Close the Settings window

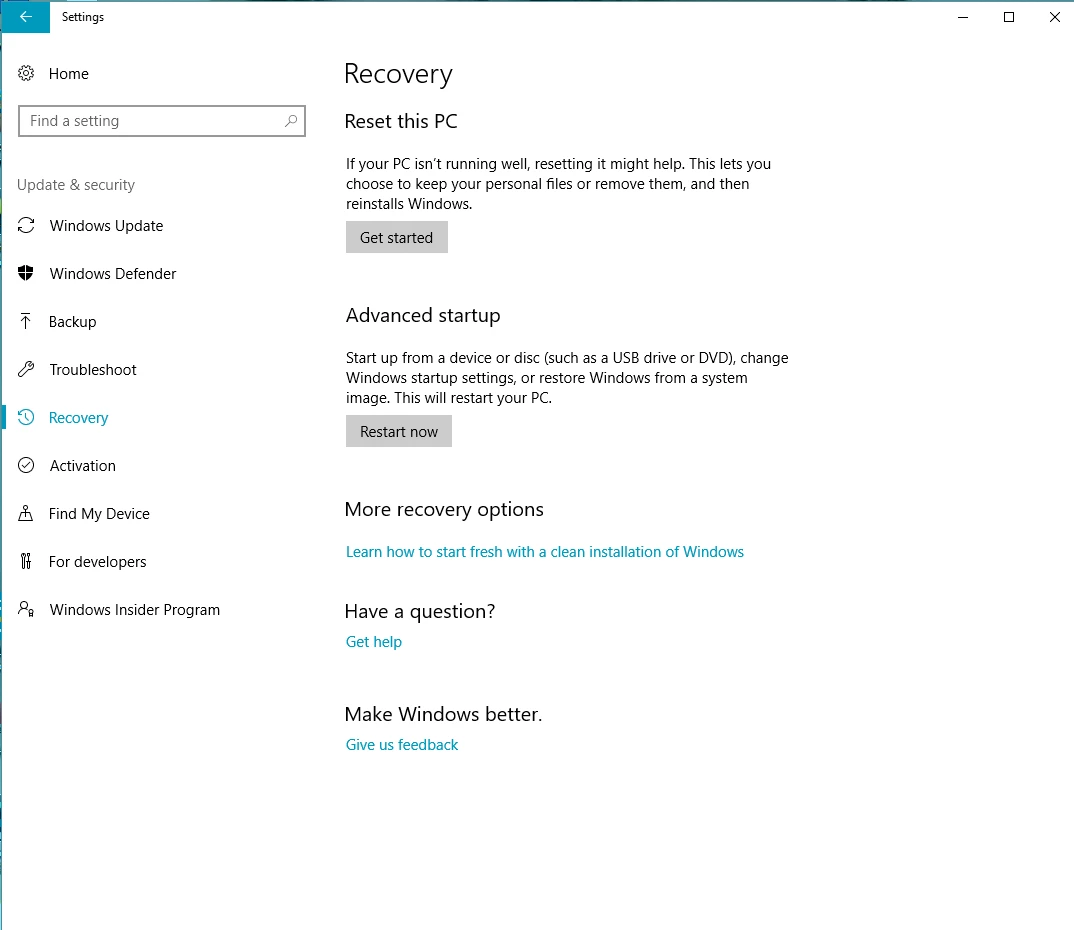coord(1055,17)
